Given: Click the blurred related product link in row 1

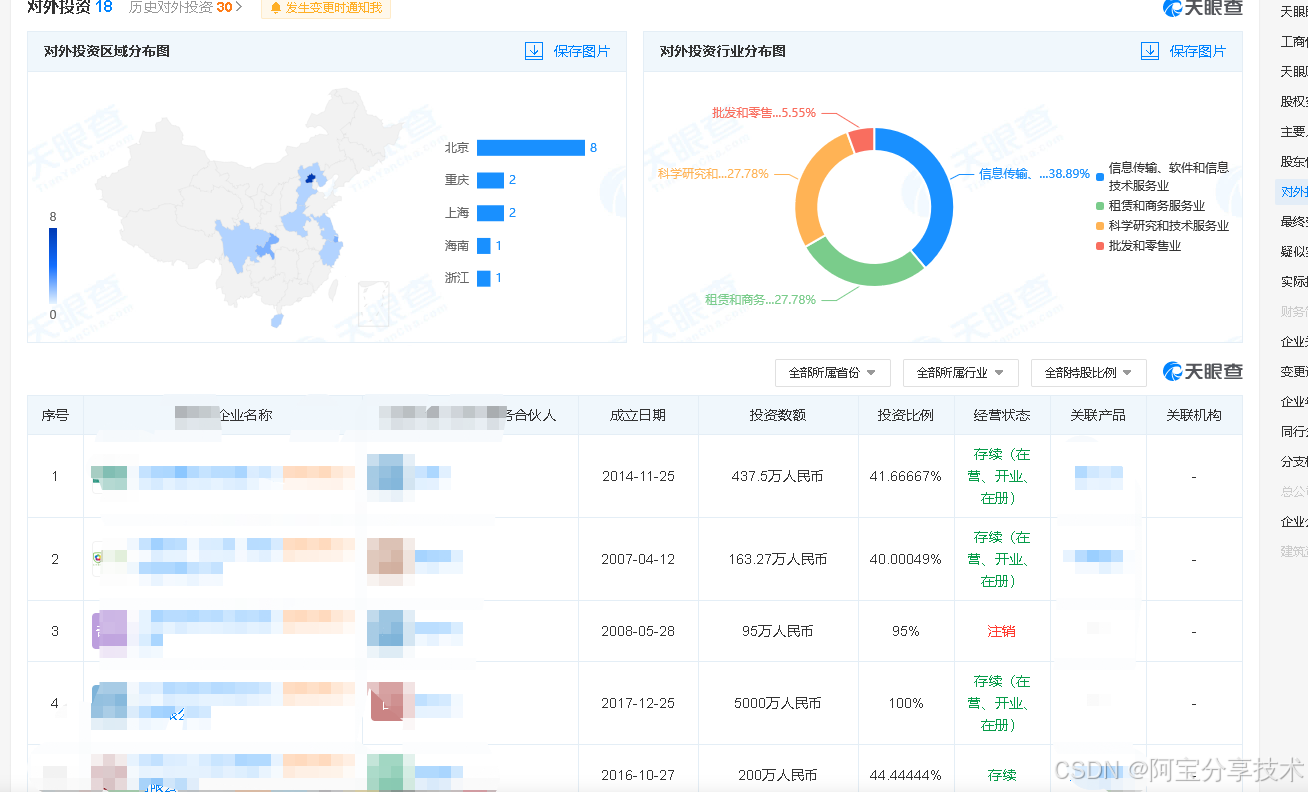Looking at the screenshot, I should (1098, 477).
